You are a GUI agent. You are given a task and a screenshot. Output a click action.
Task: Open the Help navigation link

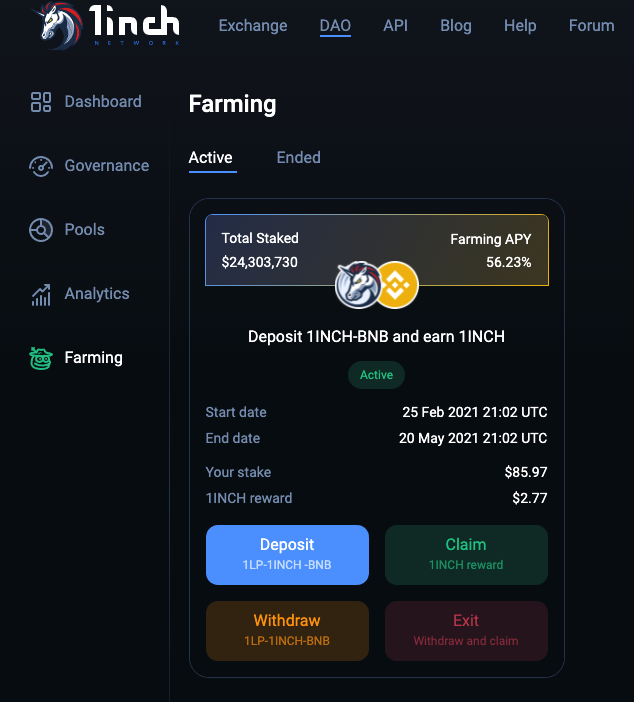[x=520, y=26]
